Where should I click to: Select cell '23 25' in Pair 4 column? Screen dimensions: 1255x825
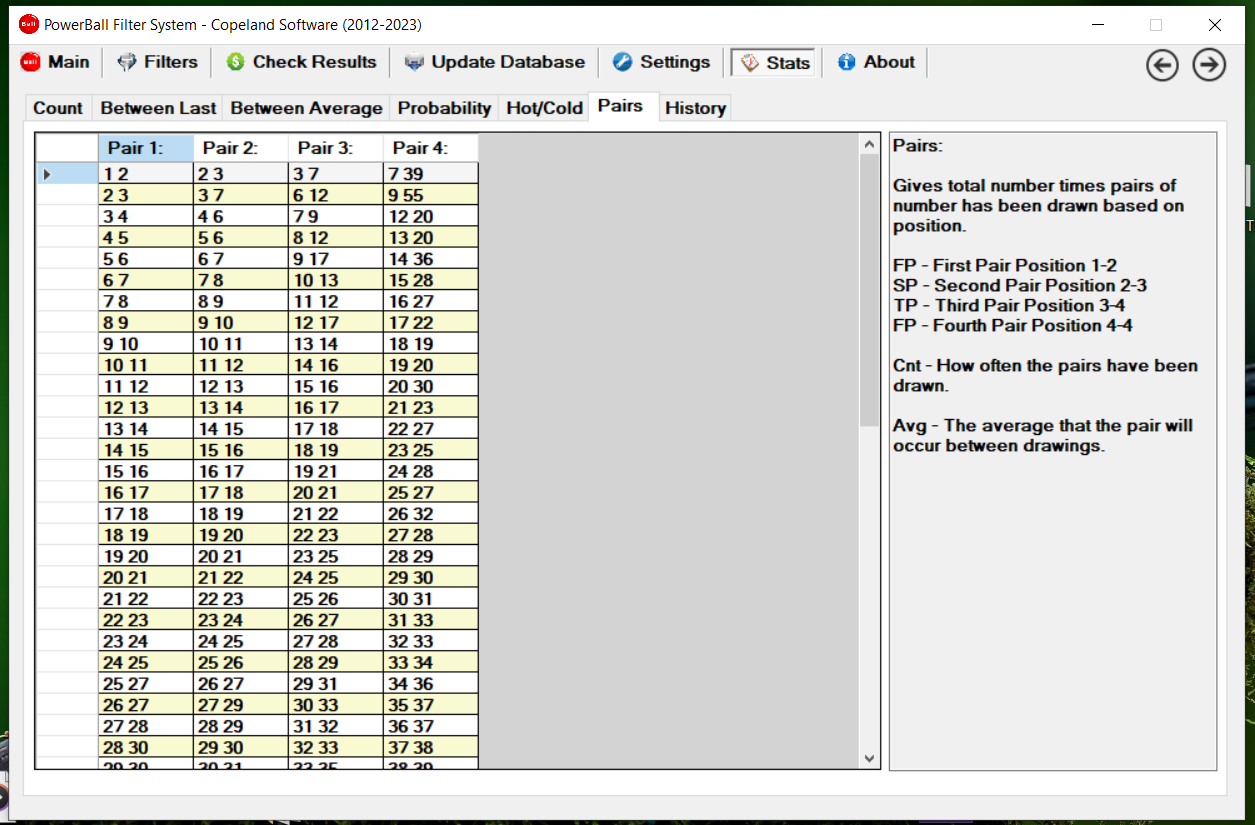(x=431, y=450)
